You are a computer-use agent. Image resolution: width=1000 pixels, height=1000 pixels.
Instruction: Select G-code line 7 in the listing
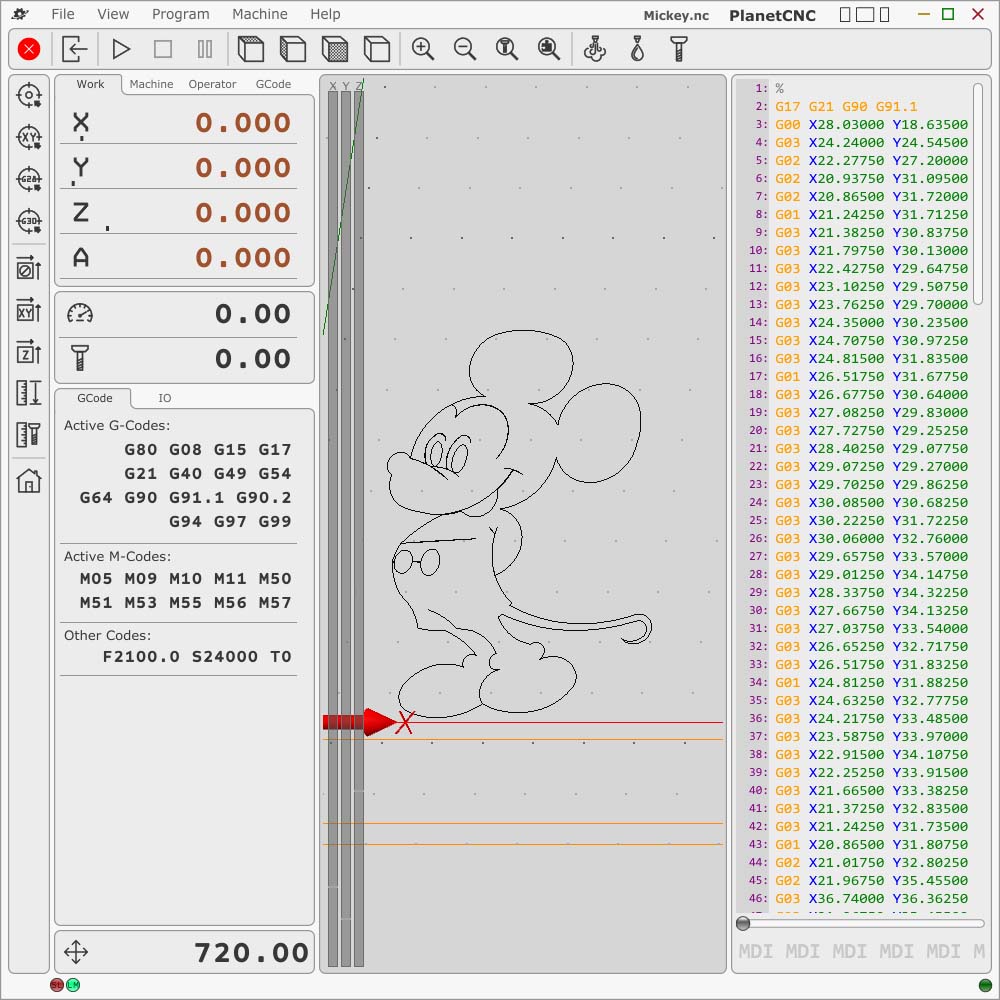coord(870,196)
